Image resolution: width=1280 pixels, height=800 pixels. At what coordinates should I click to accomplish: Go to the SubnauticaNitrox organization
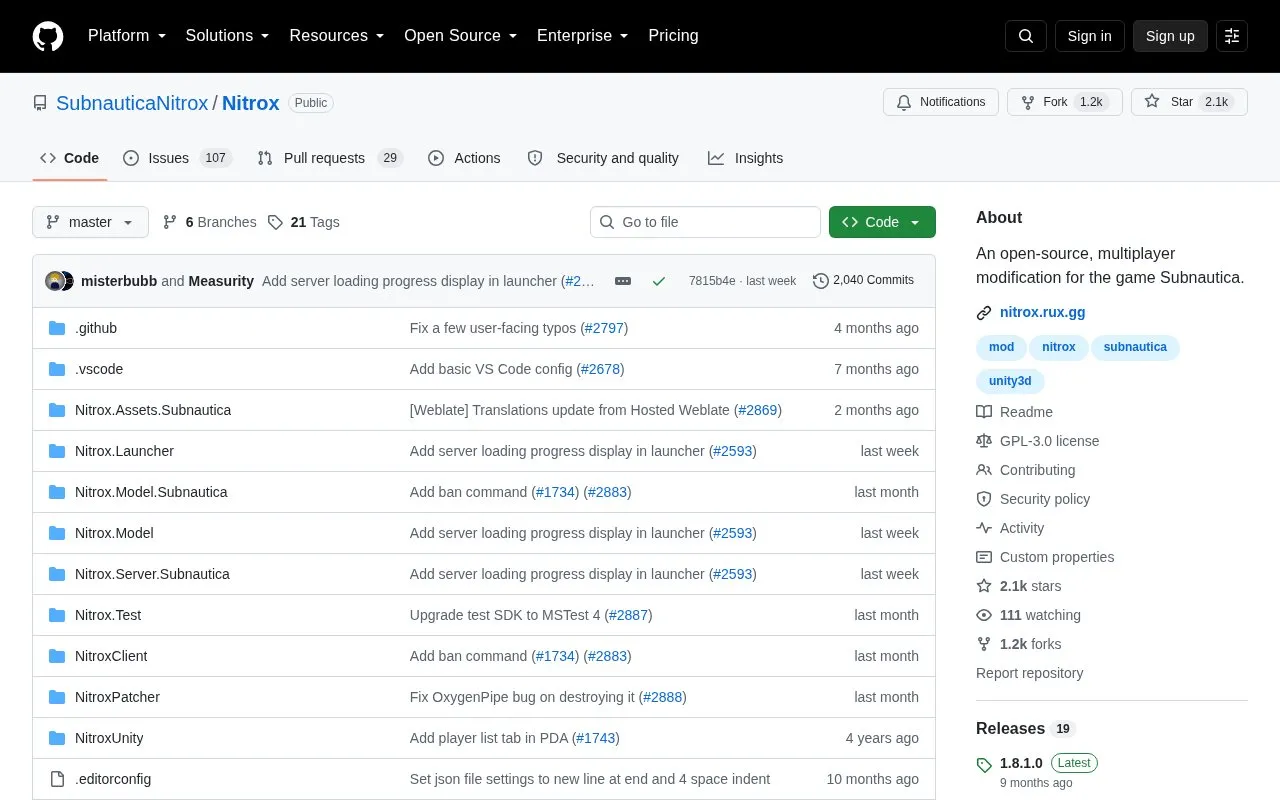pos(132,103)
